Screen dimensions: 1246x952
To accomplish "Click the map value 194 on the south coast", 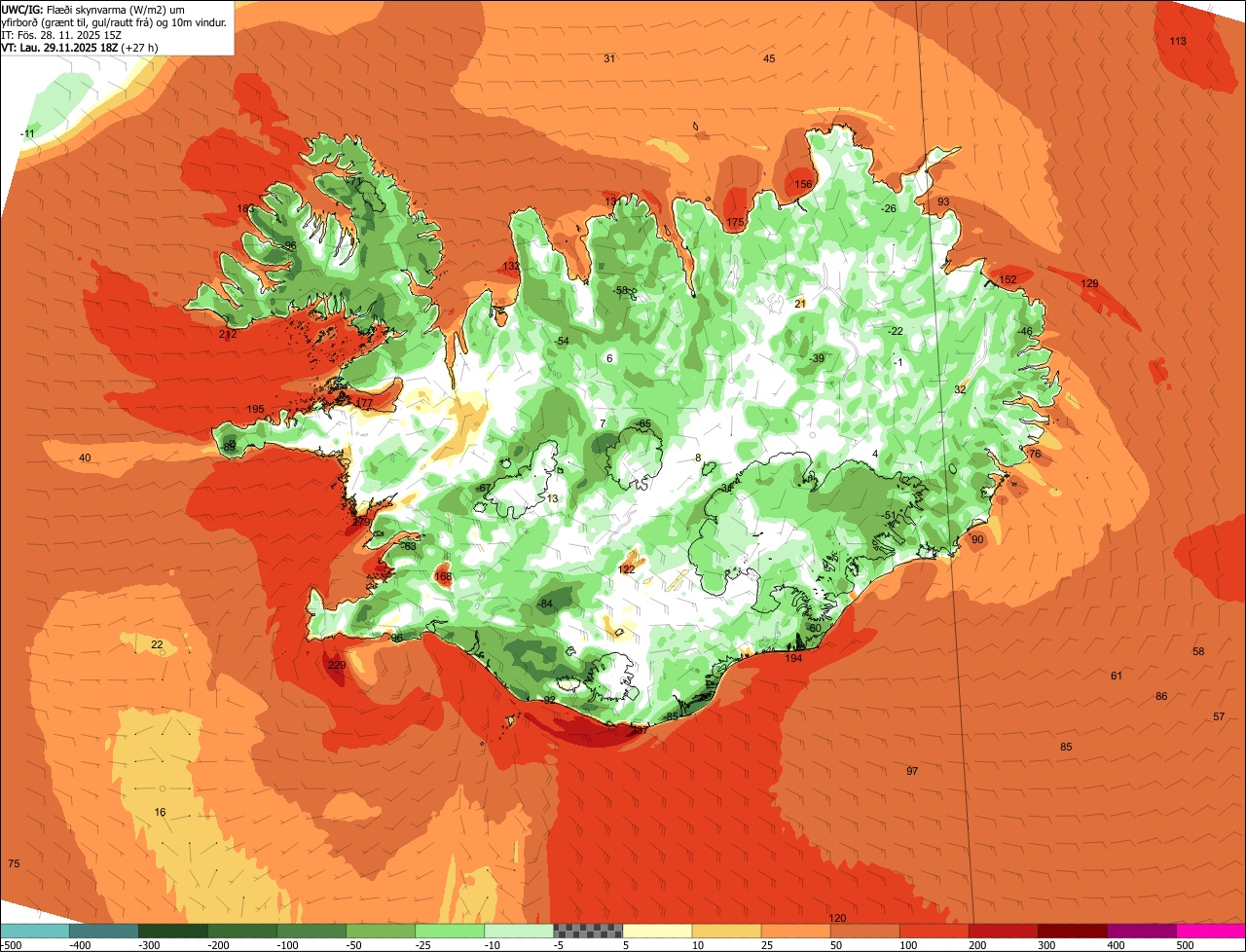I will pyautogui.click(x=794, y=658).
